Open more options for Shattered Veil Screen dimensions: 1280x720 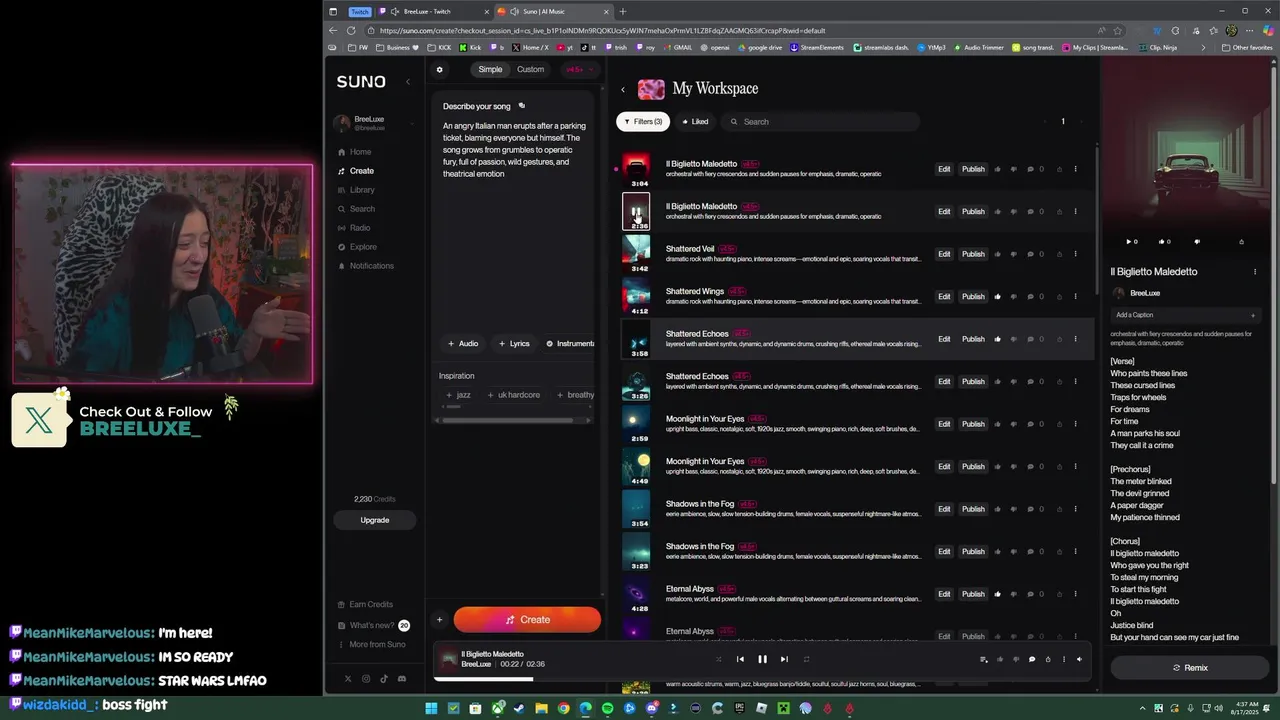coord(1076,254)
